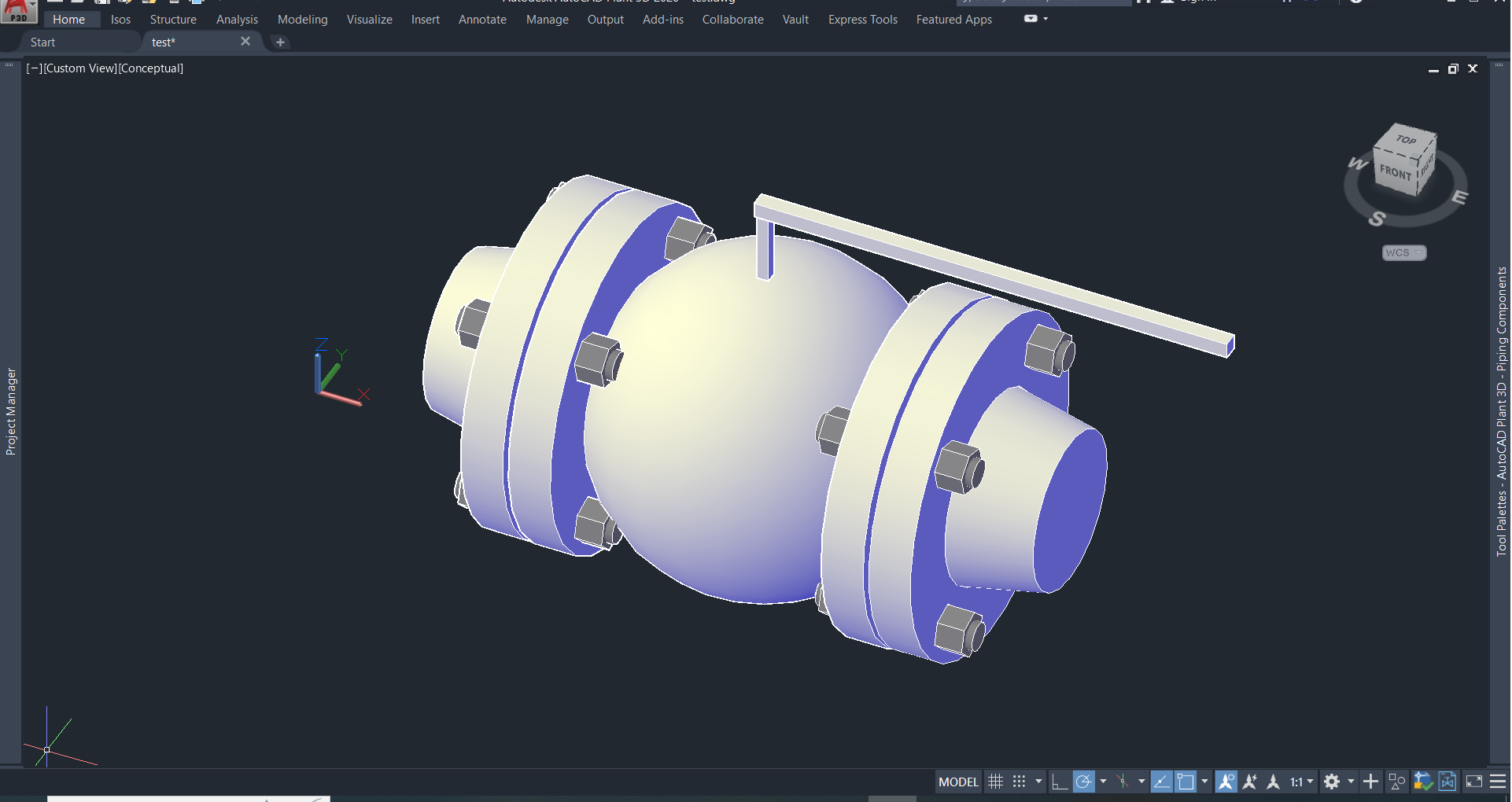1512x802 pixels.
Task: Open the Visualize ribbon tab
Action: [x=369, y=20]
